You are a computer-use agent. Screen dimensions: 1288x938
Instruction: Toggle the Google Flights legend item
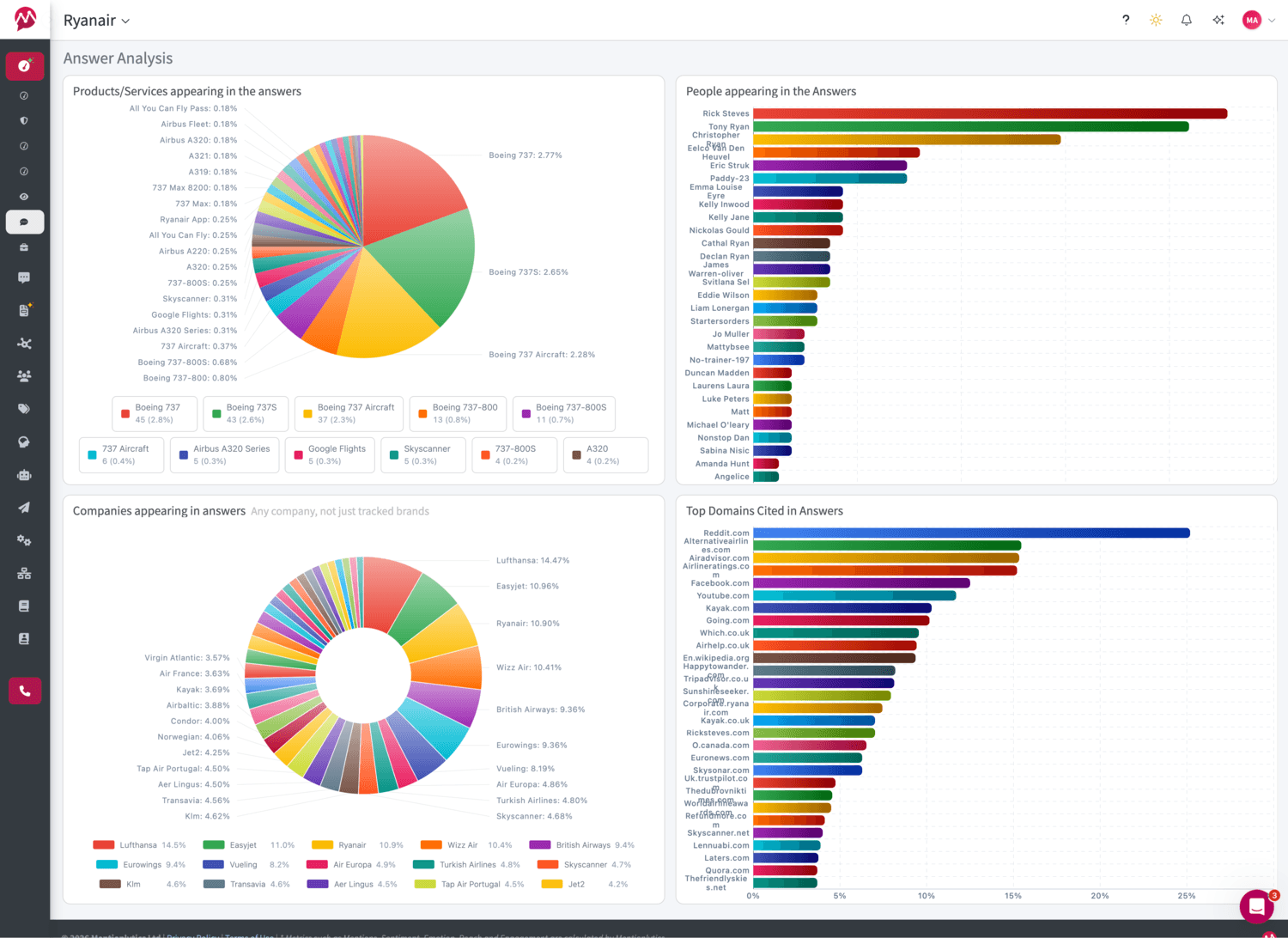pos(330,454)
